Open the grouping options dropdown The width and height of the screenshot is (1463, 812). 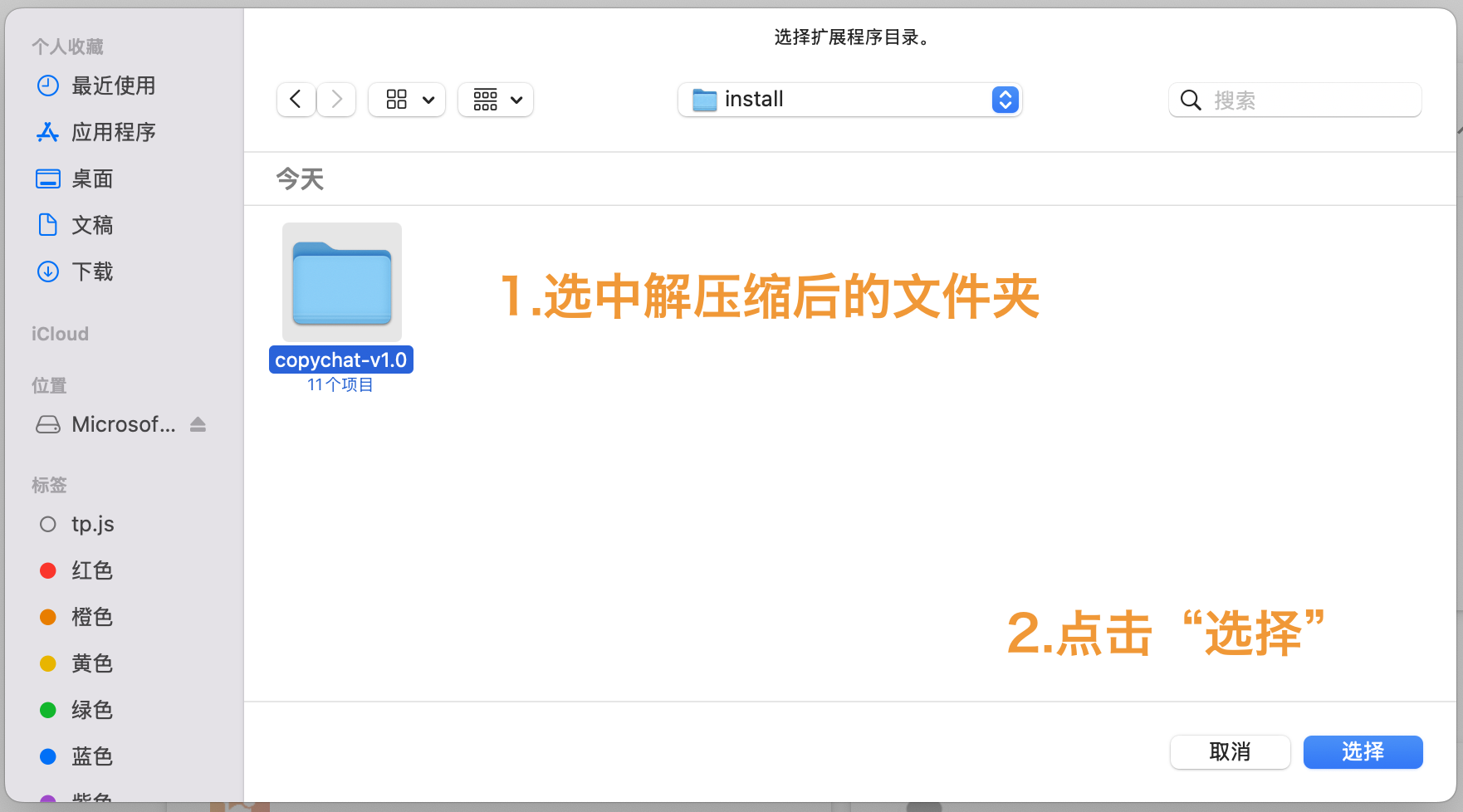click(495, 99)
